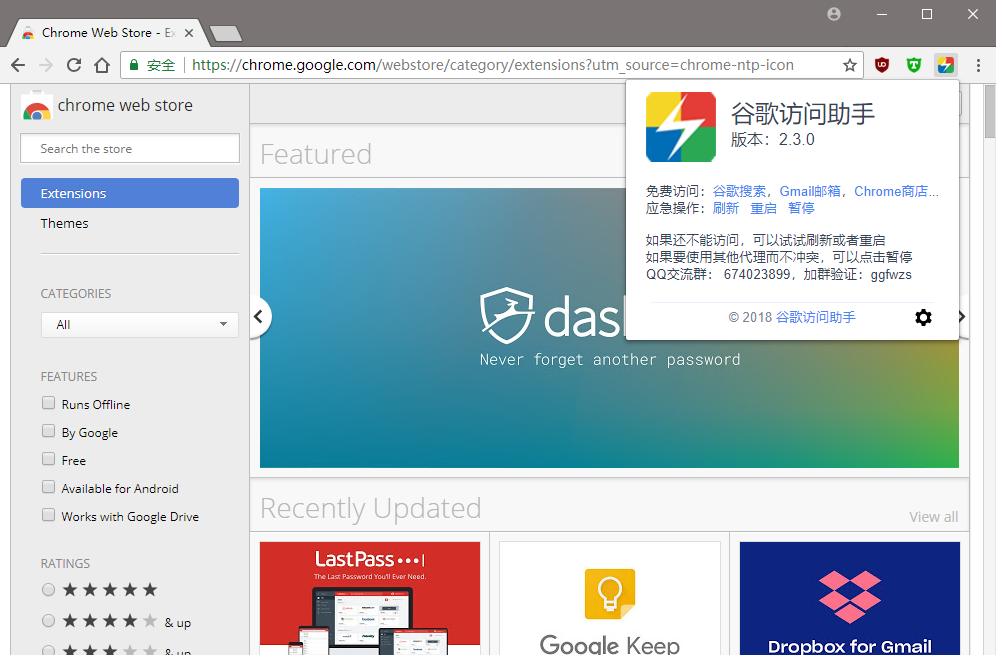
Task: Go back with the browser back arrow
Action: coord(18,65)
